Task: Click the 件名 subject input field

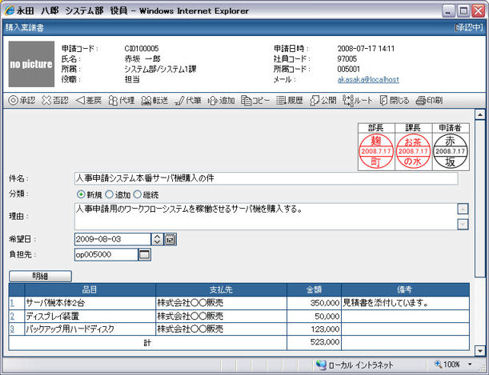Action: [266, 178]
